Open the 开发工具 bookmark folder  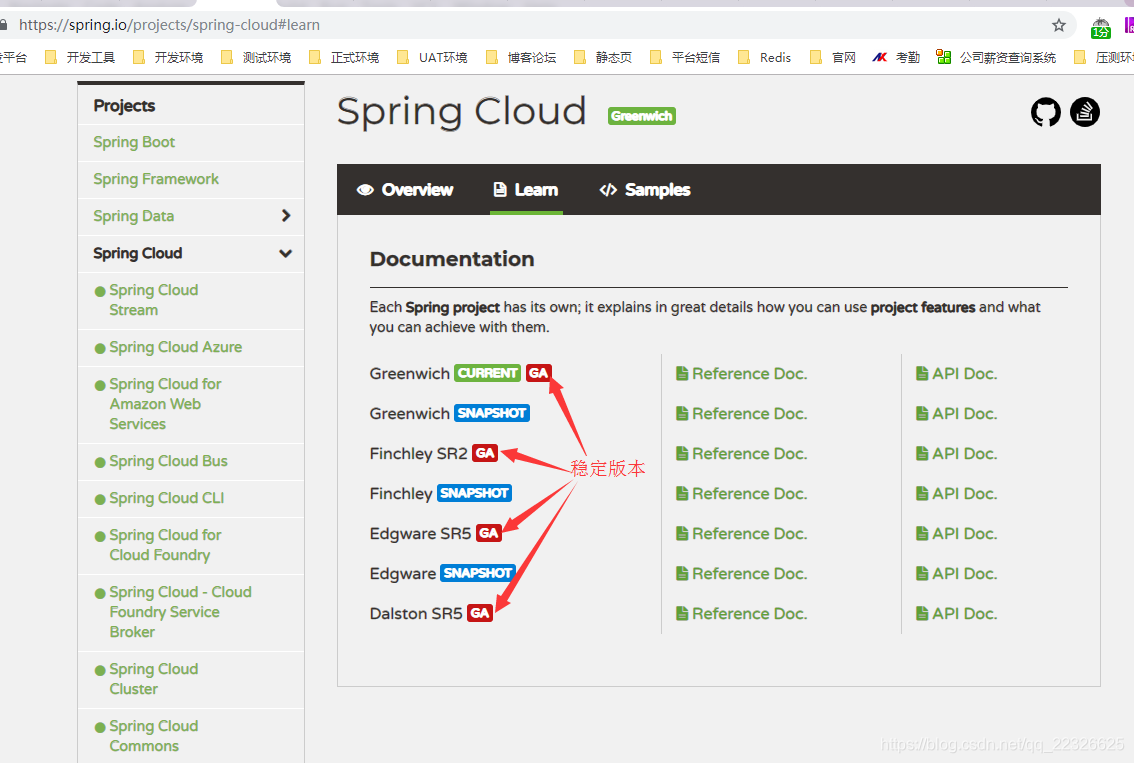(x=80, y=57)
